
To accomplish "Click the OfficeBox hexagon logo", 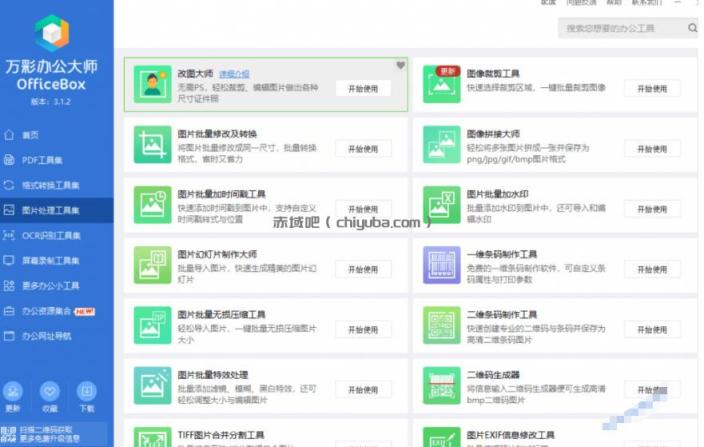I will click(x=52, y=33).
